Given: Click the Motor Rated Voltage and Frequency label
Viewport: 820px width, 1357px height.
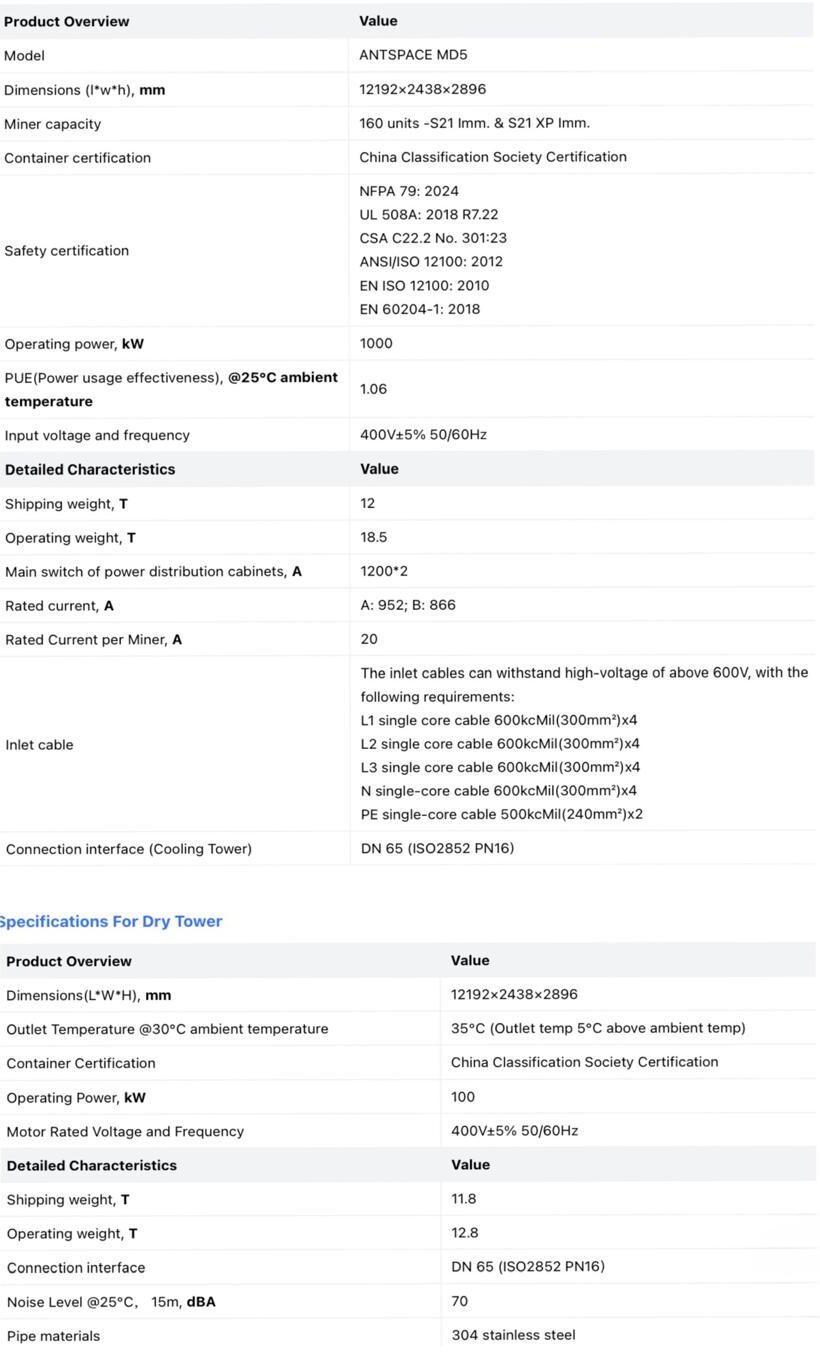Looking at the screenshot, I should (125, 1131).
